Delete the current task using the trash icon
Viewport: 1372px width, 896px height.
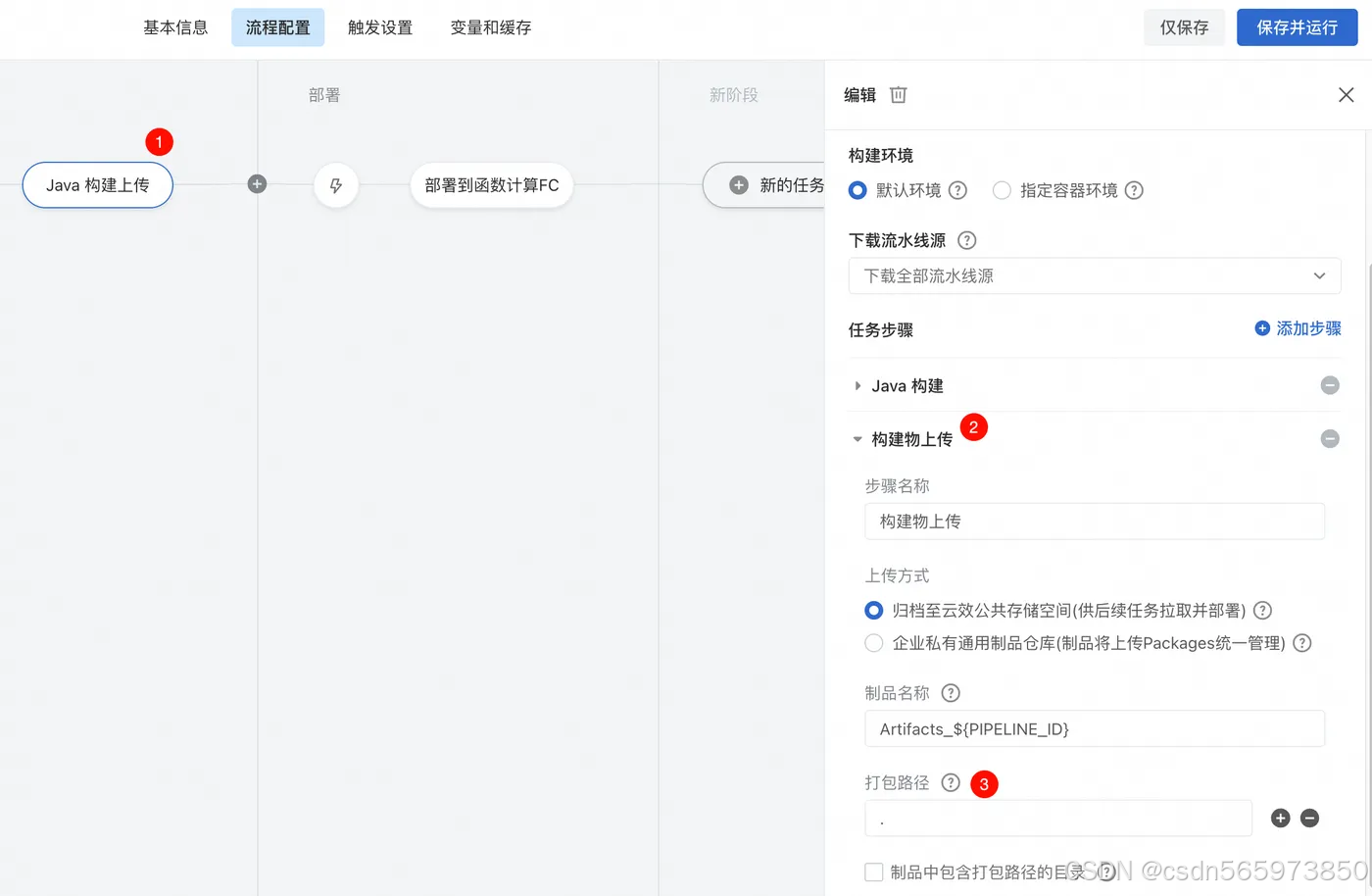click(898, 94)
